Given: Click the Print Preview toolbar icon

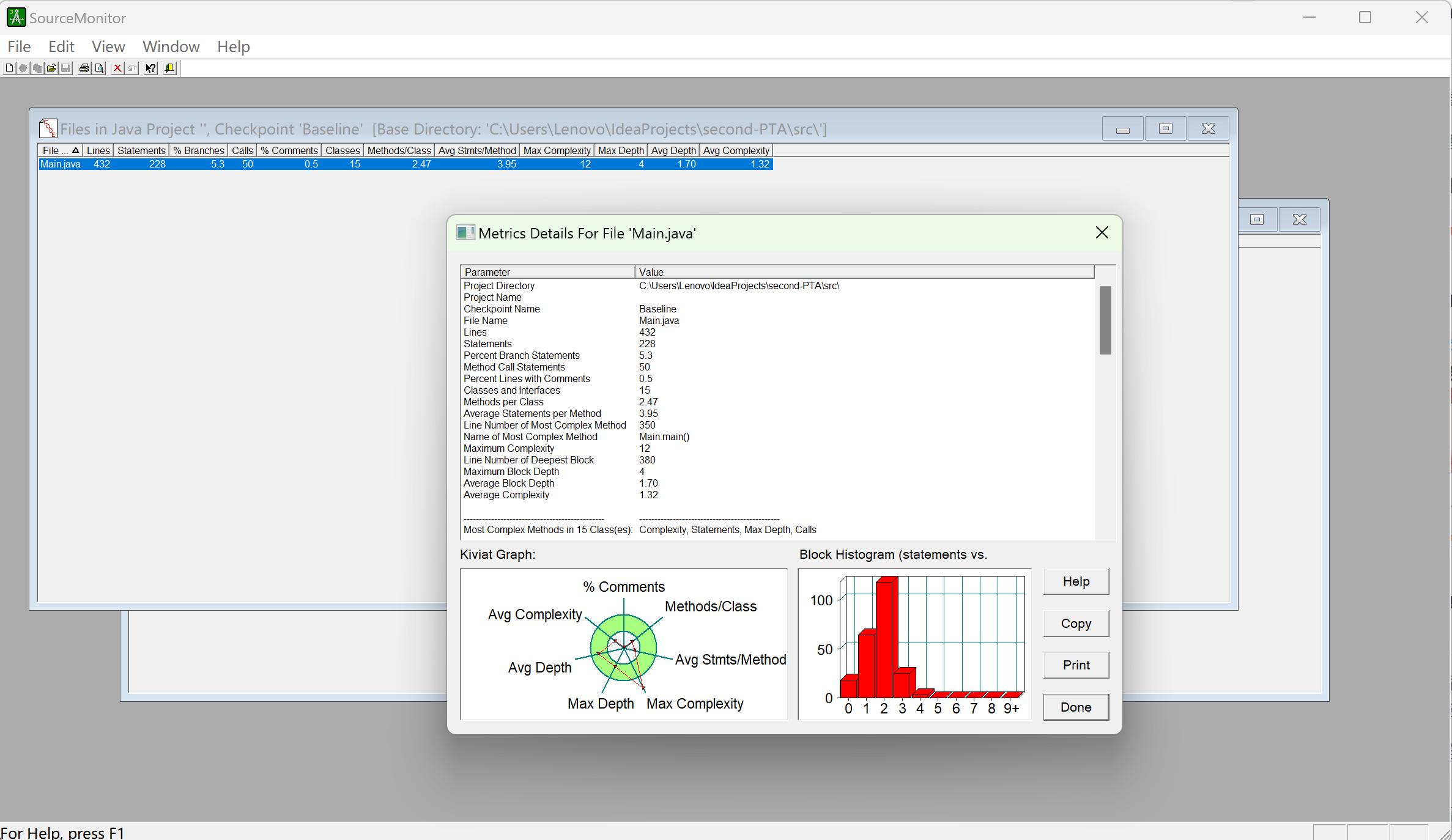Looking at the screenshot, I should point(99,68).
